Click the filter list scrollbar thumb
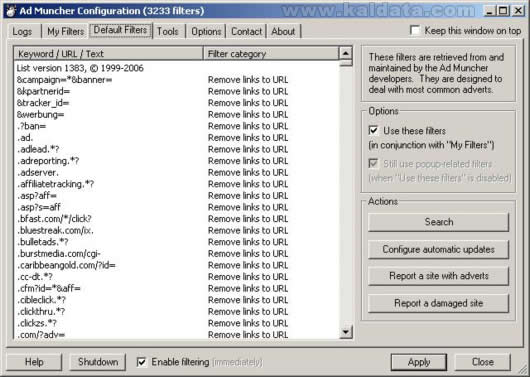Image resolution: width=530 pixels, height=377 pixels. (x=346, y=63)
